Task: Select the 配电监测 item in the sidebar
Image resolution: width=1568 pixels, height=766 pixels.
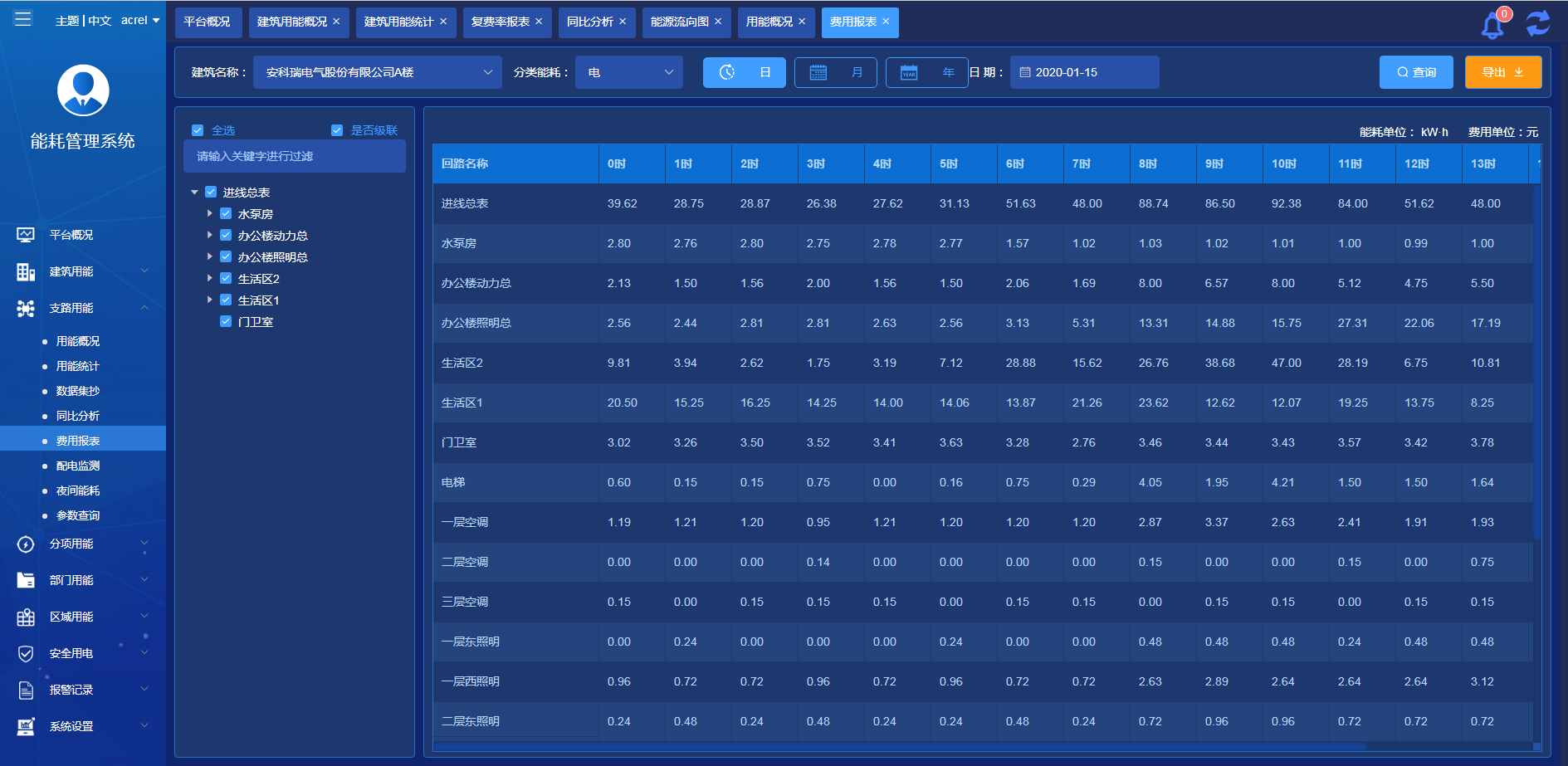Action: click(77, 466)
